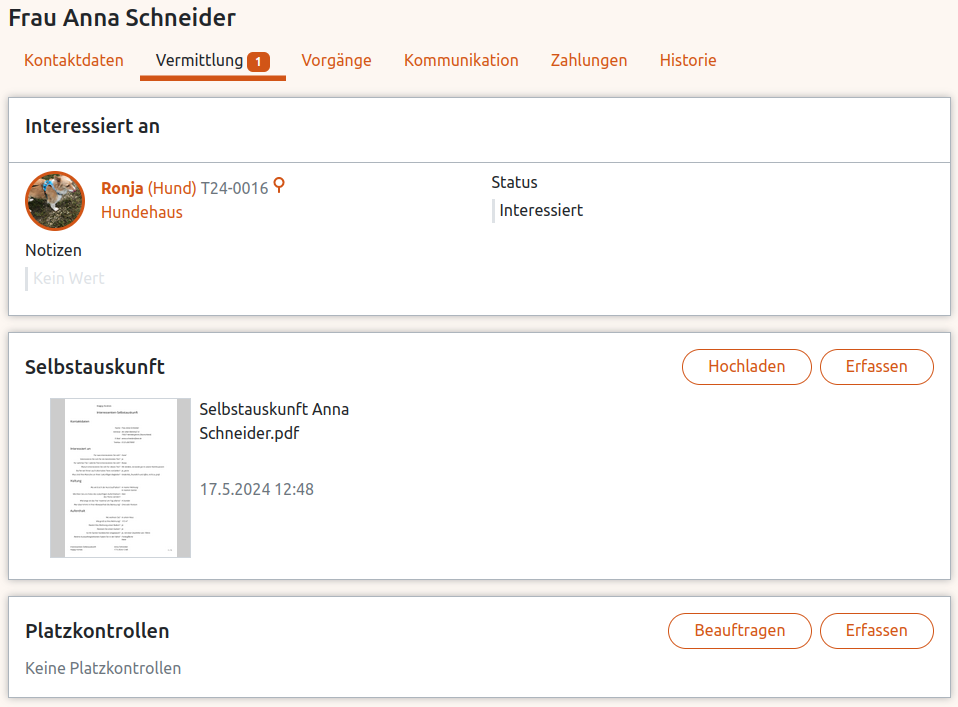Click Ronja's round profile photo
958x707 pixels.
pos(55,201)
